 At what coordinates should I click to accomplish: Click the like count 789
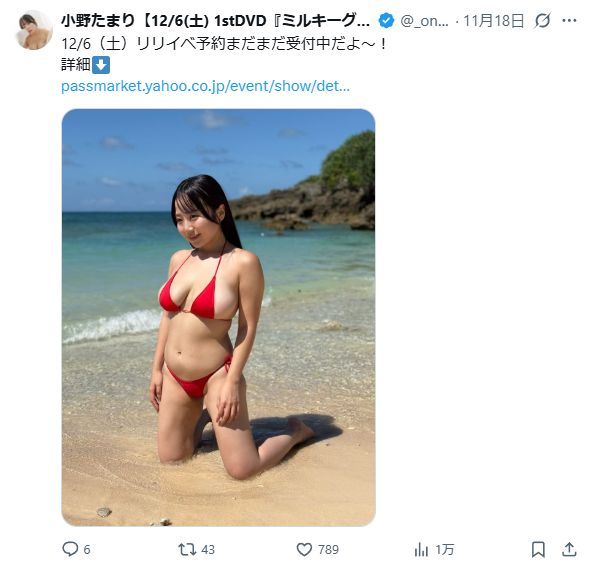328,550
